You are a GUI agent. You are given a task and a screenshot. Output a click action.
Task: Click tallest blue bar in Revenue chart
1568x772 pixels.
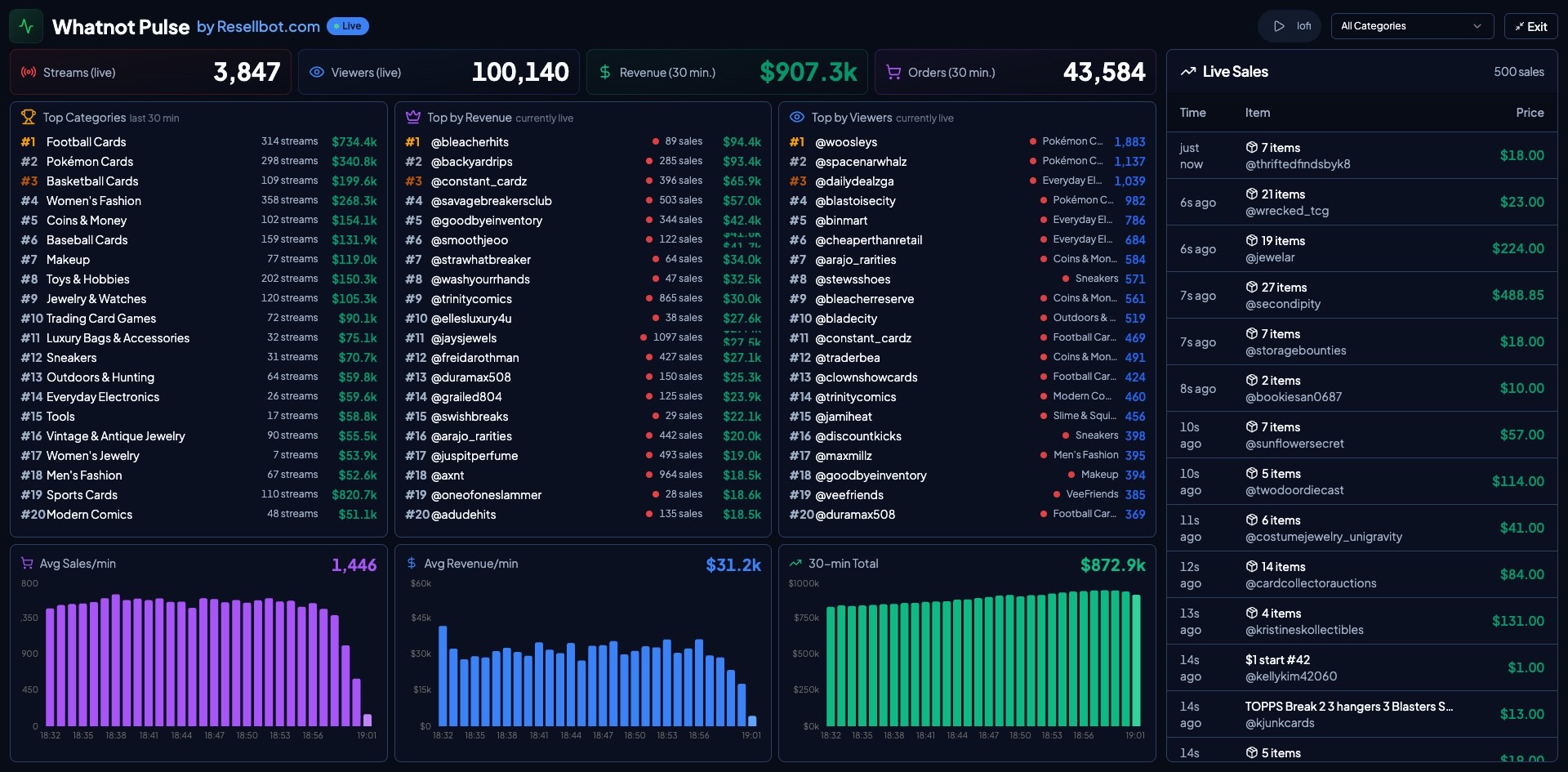point(443,676)
